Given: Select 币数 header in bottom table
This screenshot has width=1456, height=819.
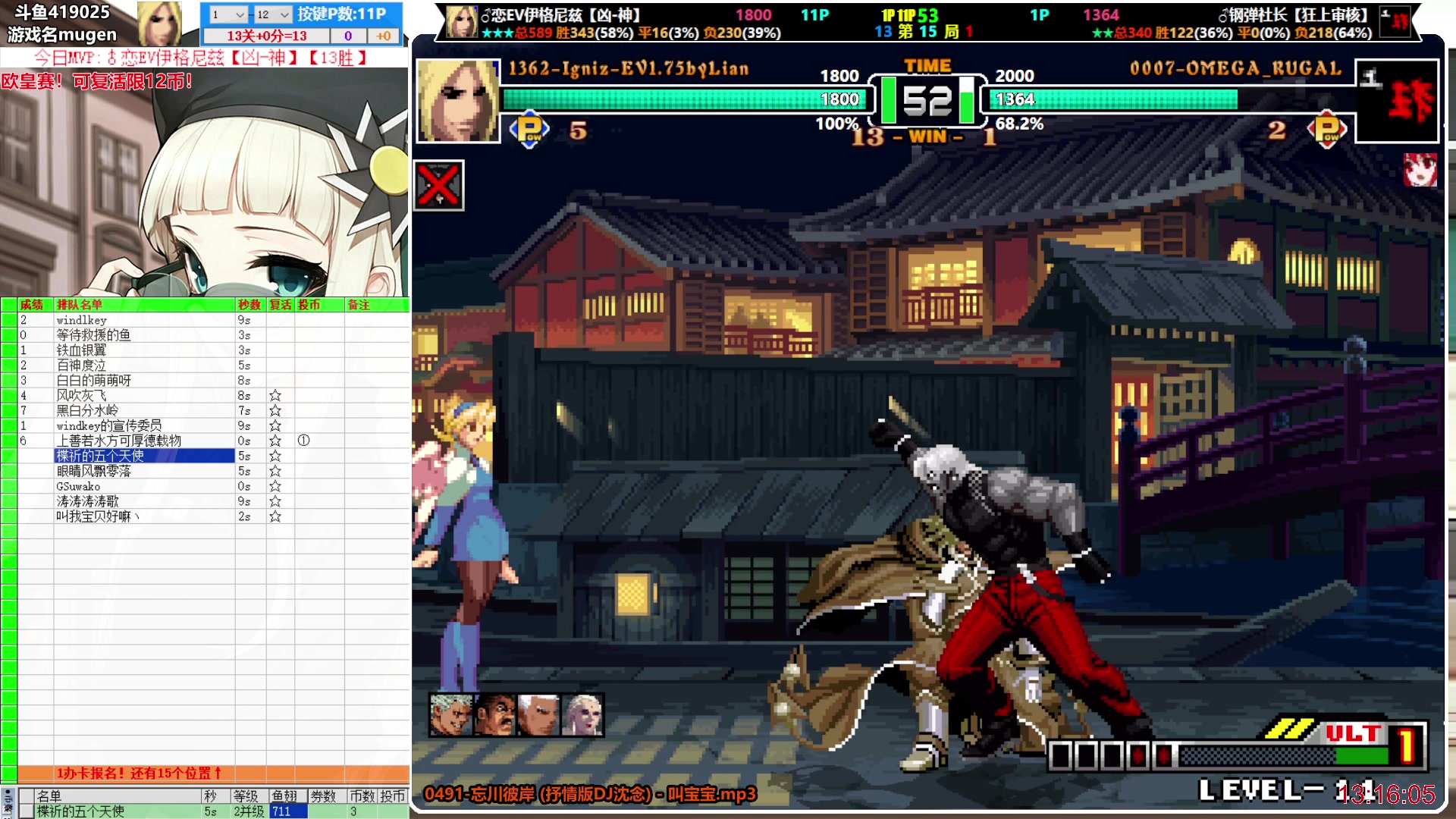Looking at the screenshot, I should point(362,796).
